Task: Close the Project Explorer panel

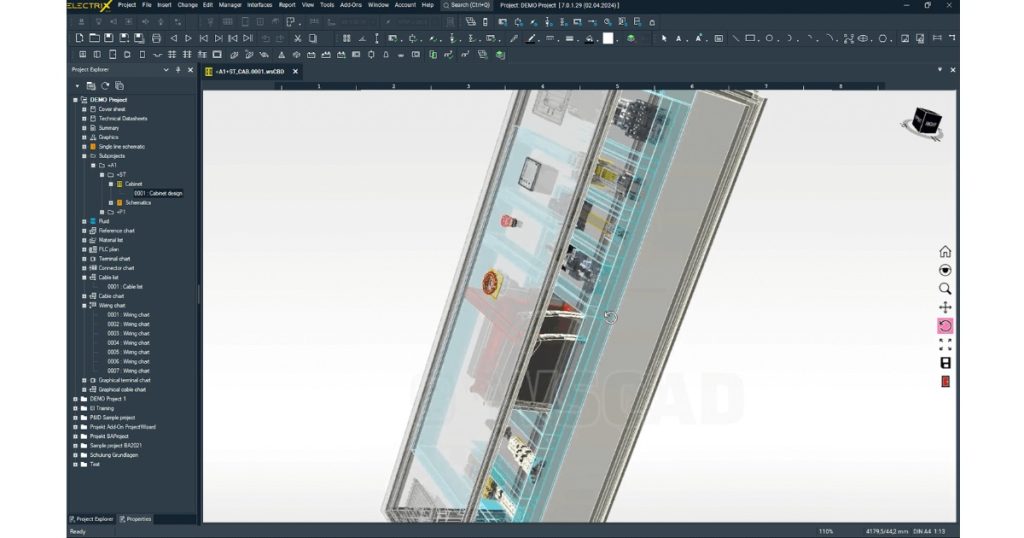Action: pyautogui.click(x=191, y=69)
